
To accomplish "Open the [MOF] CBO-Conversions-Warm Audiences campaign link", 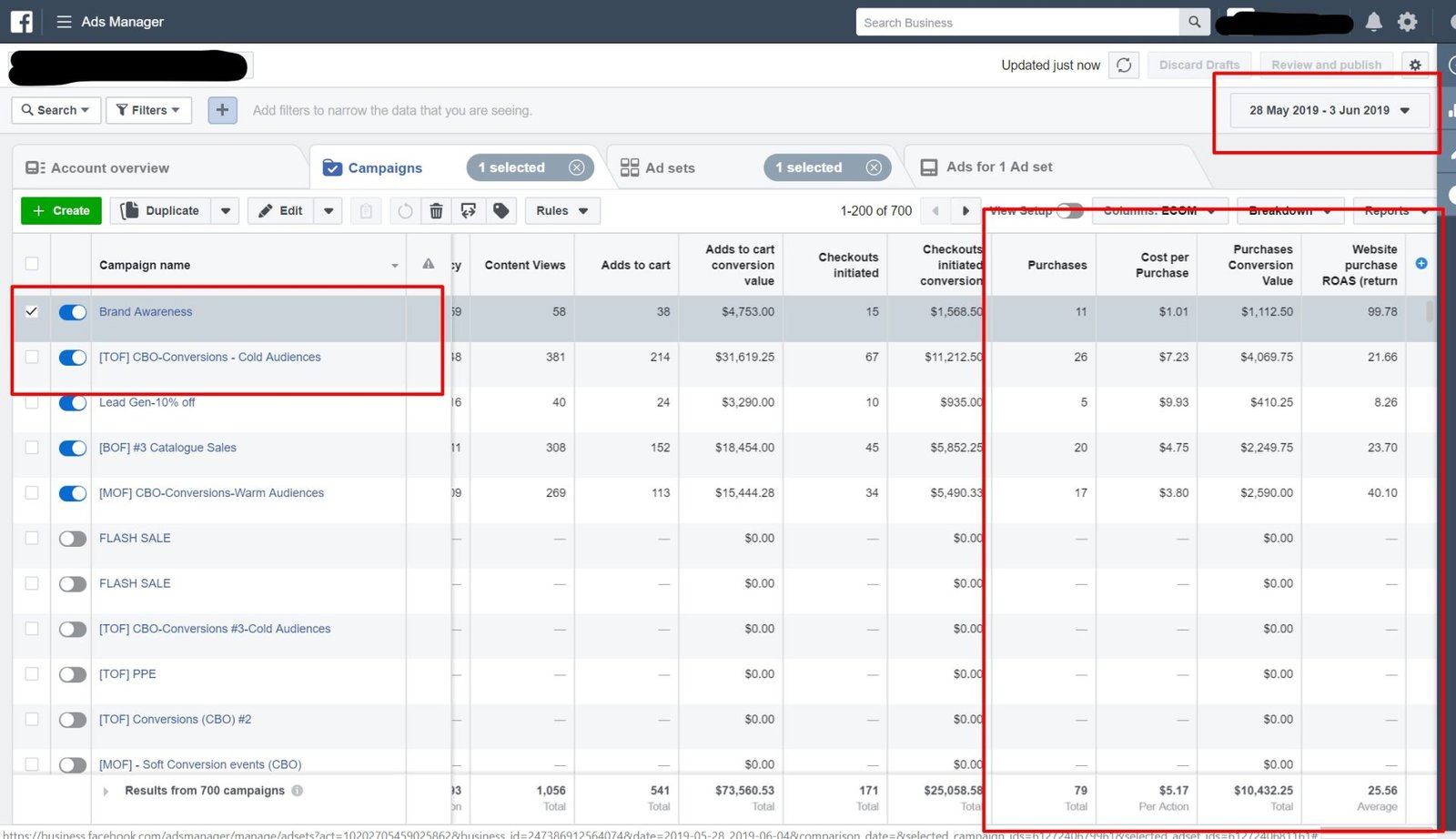I will (x=211, y=493).
